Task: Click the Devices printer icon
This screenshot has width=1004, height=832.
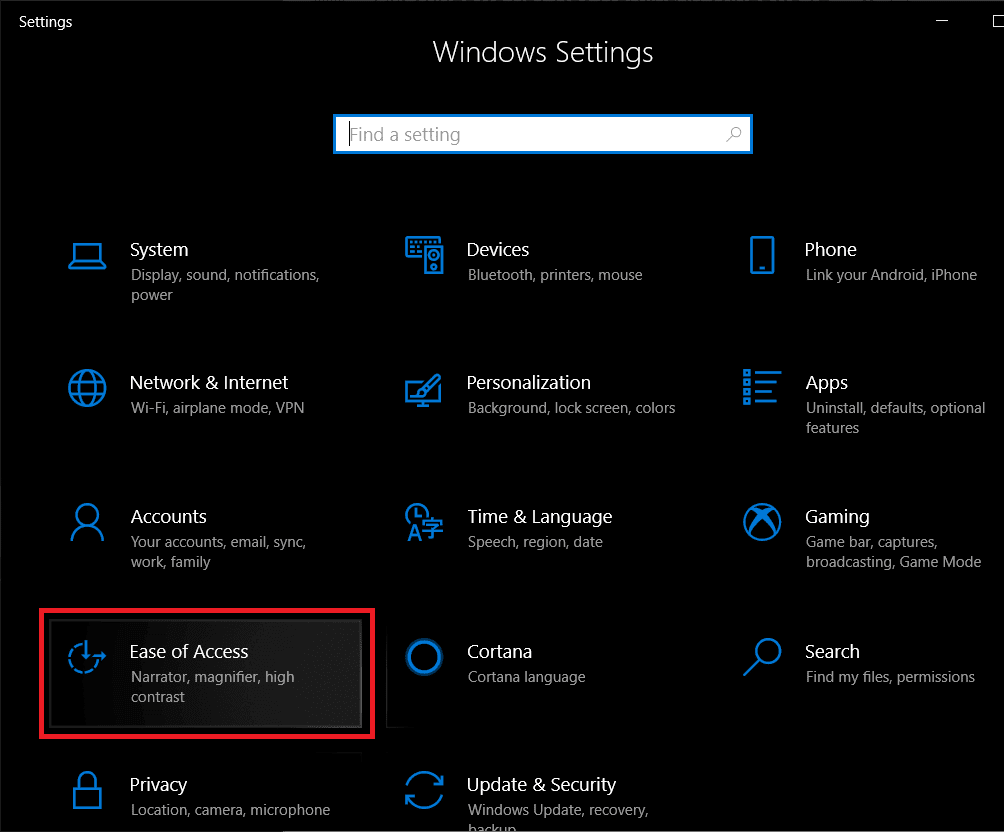Action: click(x=424, y=255)
